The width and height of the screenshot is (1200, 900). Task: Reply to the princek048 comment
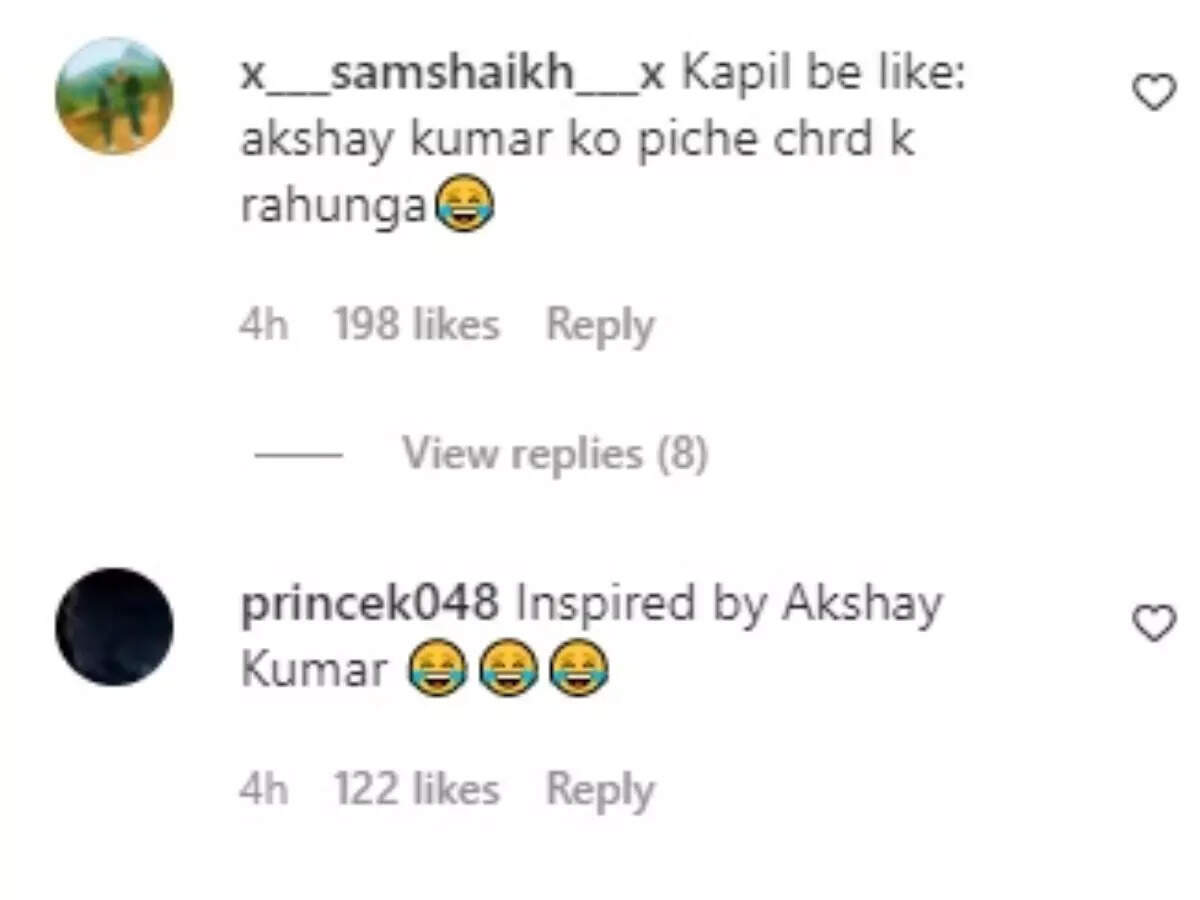coord(600,790)
